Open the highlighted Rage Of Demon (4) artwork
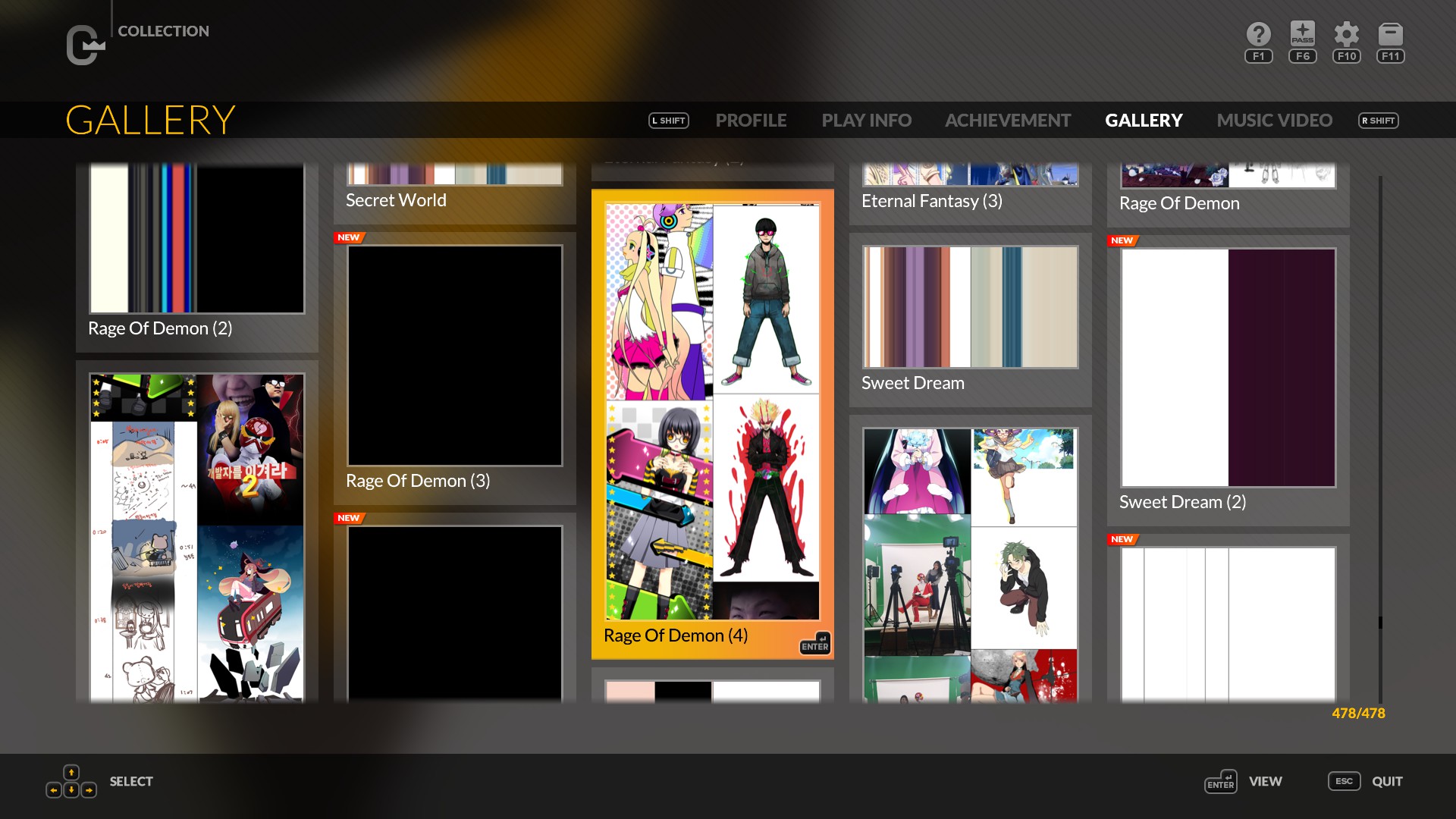 coord(713,411)
